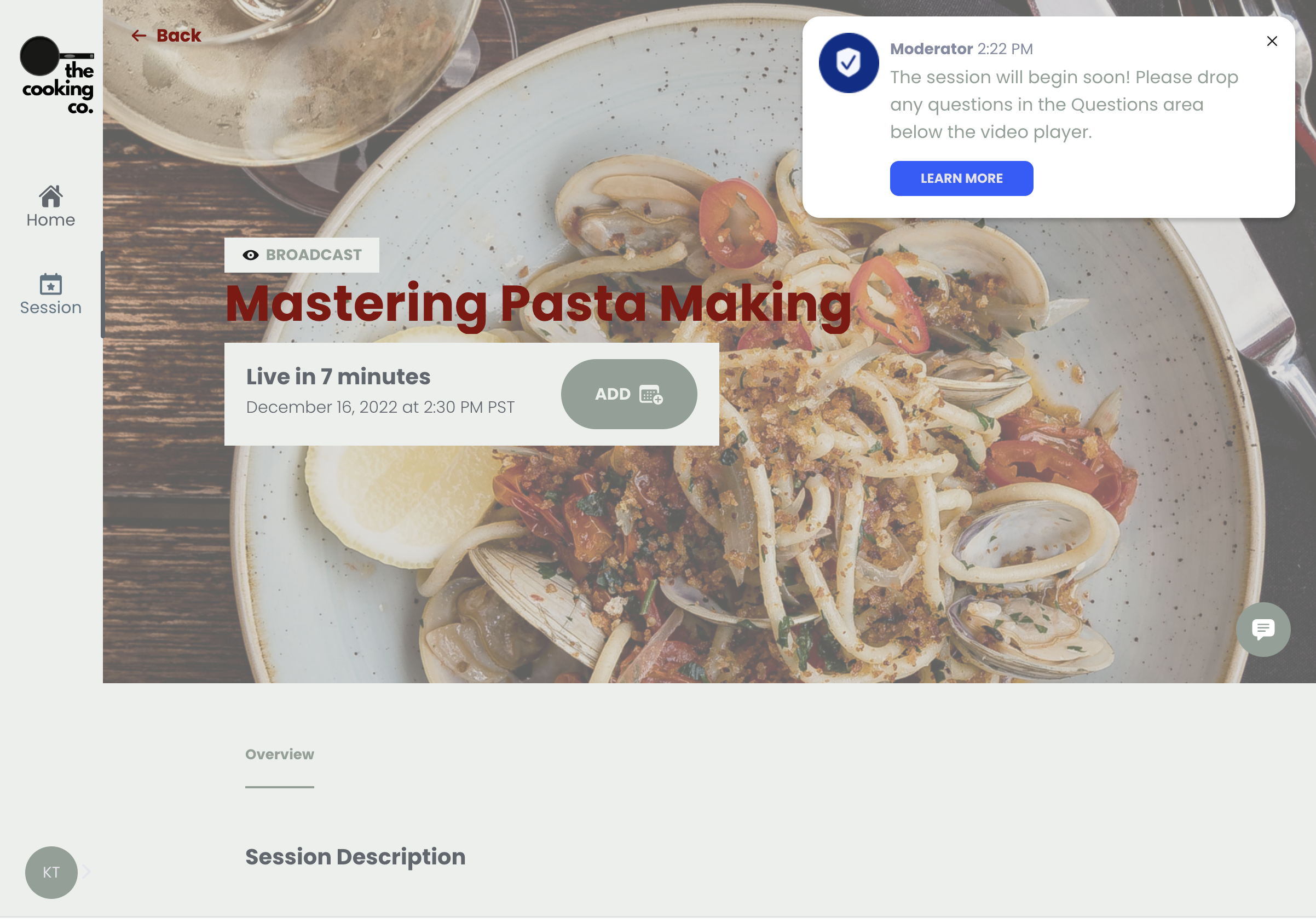The height and width of the screenshot is (923, 1316).
Task: Click the sidebar vertical scroll handle
Action: tap(102, 295)
